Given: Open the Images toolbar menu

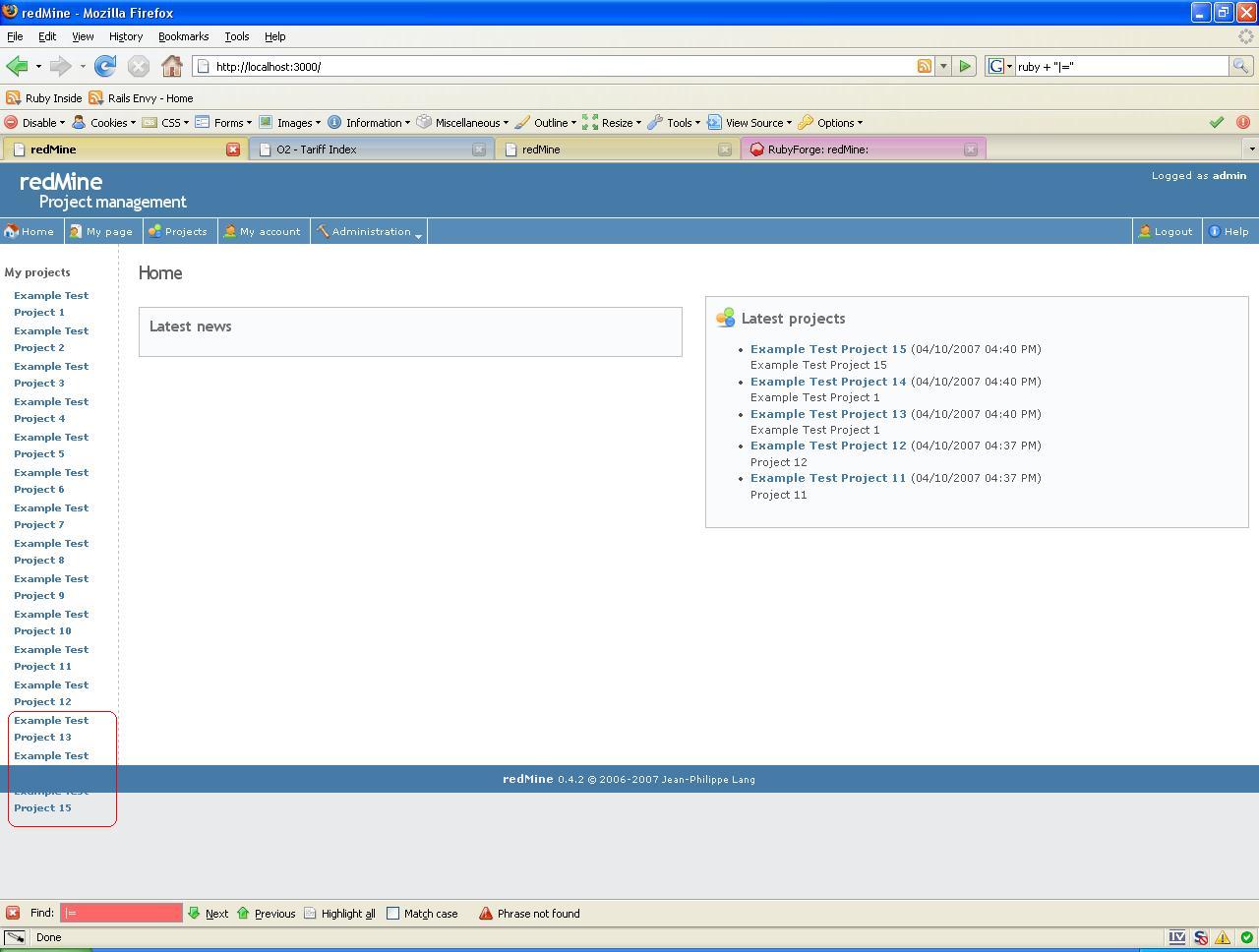Looking at the screenshot, I should coord(289,123).
